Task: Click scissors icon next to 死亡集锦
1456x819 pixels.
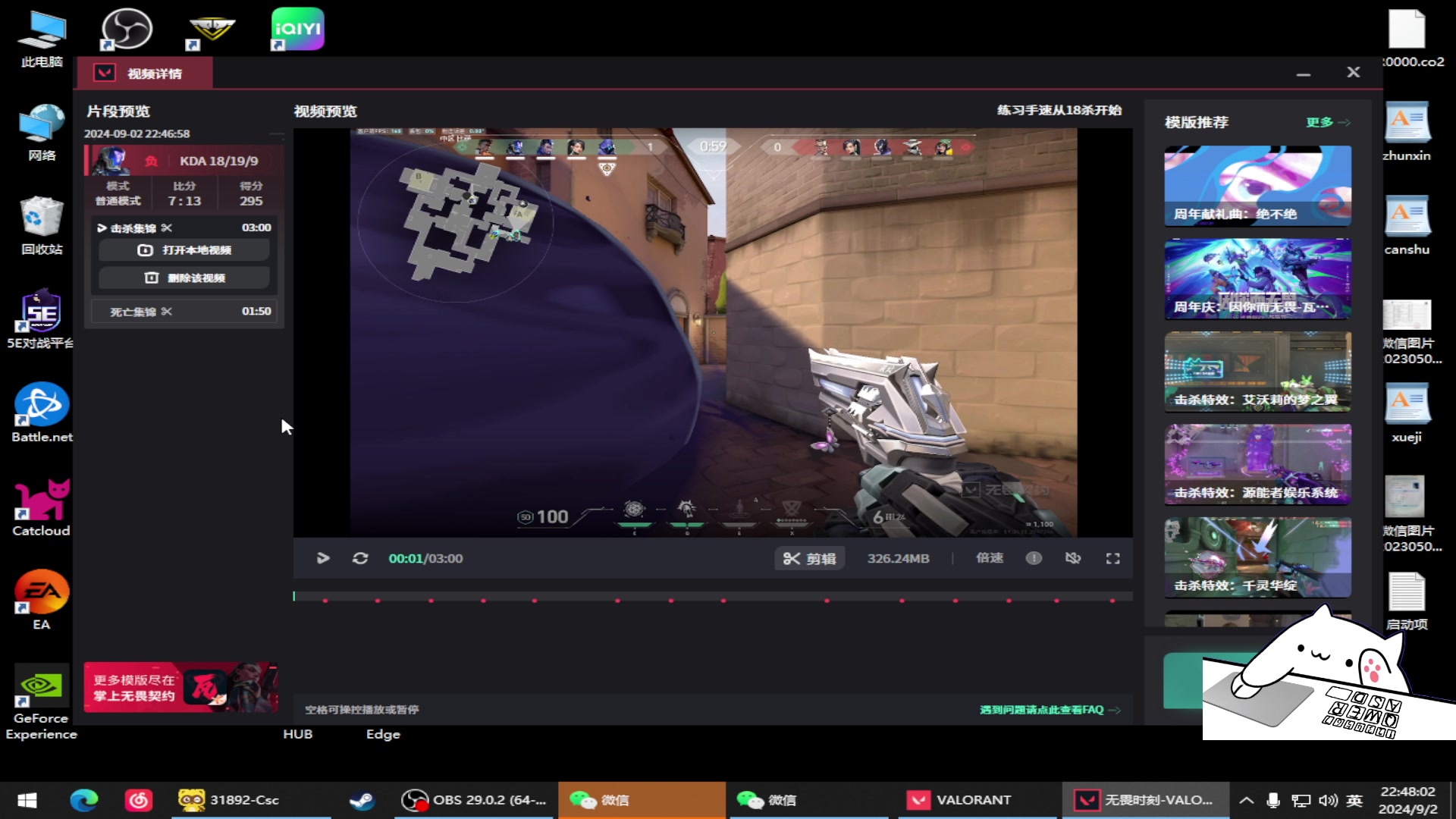Action: pyautogui.click(x=167, y=312)
